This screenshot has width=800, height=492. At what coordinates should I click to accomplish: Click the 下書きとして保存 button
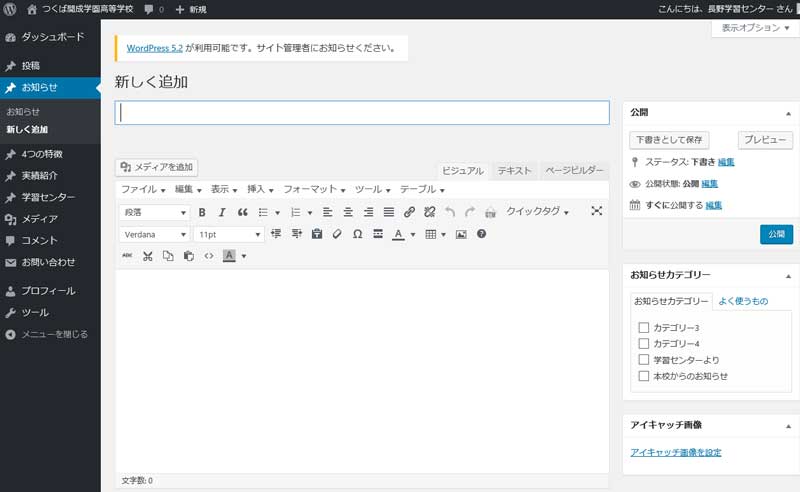pyautogui.click(x=669, y=139)
